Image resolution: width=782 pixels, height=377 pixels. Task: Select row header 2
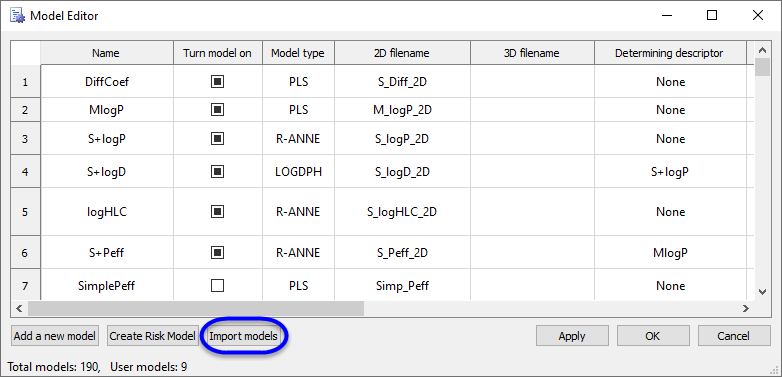point(25,110)
